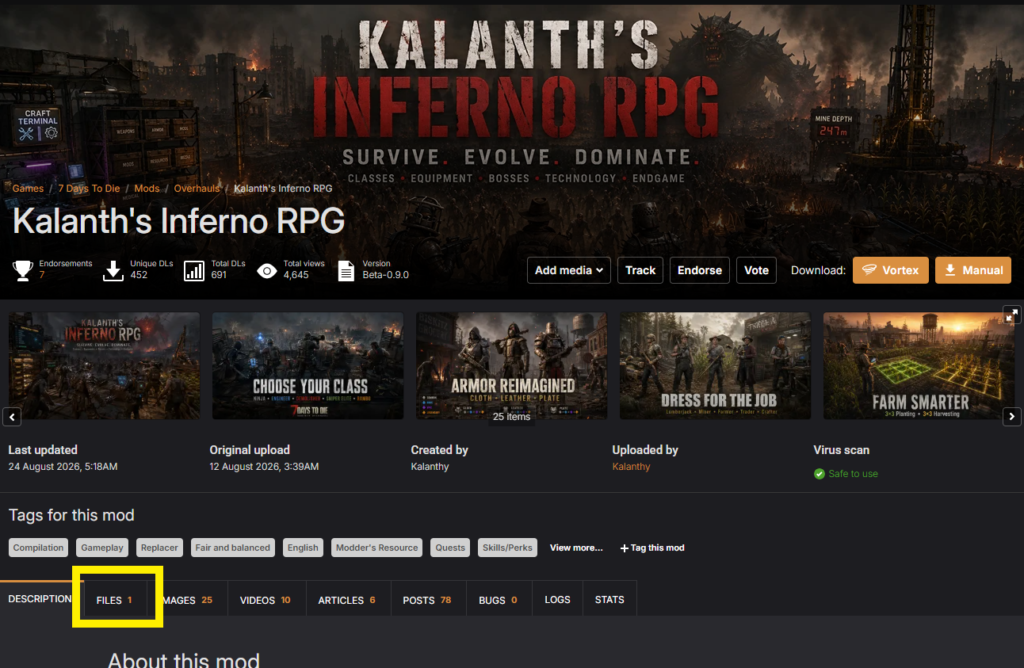This screenshot has height=668, width=1024.
Task: Click Tag this mod
Action: 652,548
